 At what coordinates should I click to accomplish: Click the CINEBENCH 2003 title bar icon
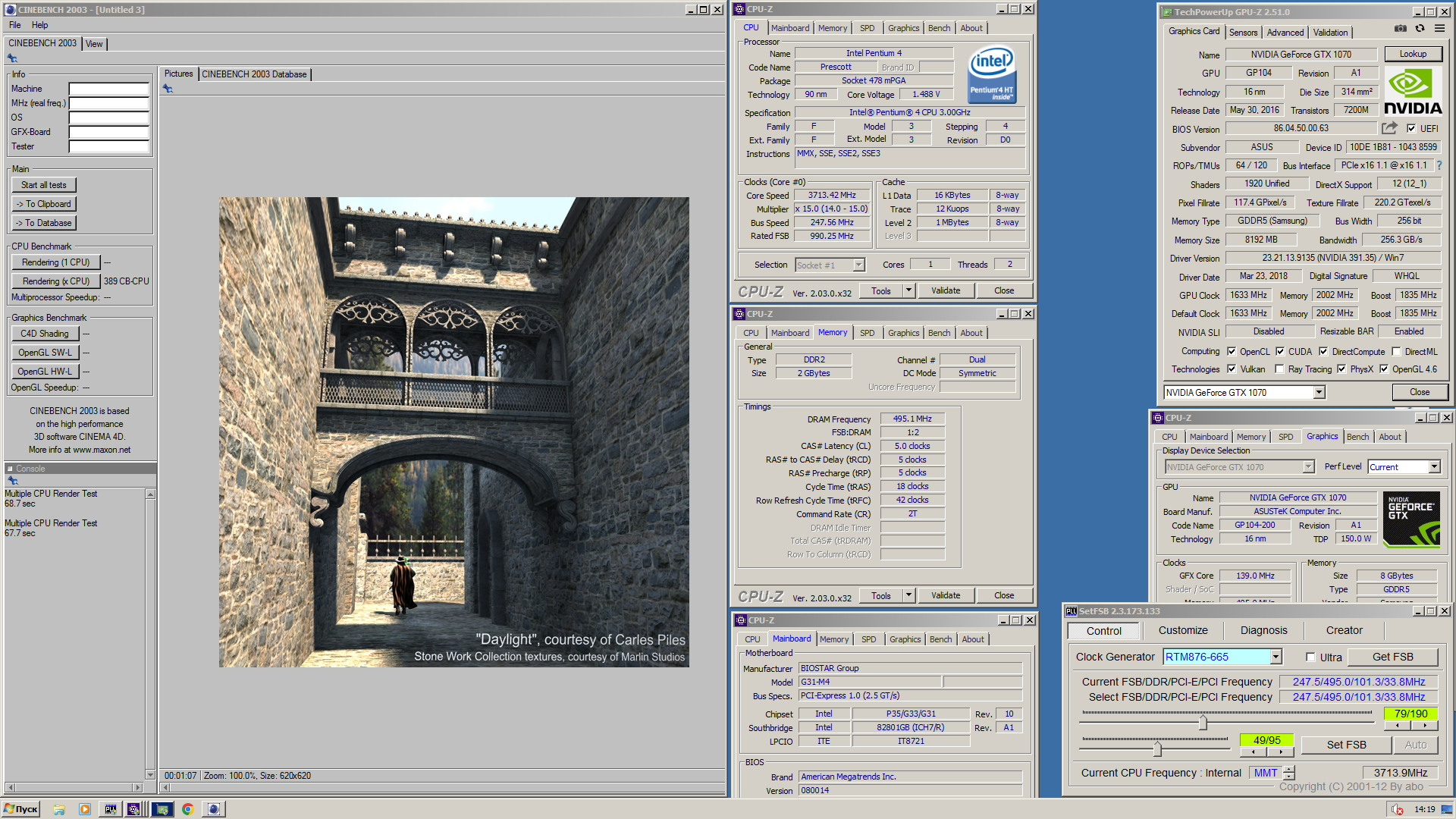point(11,10)
